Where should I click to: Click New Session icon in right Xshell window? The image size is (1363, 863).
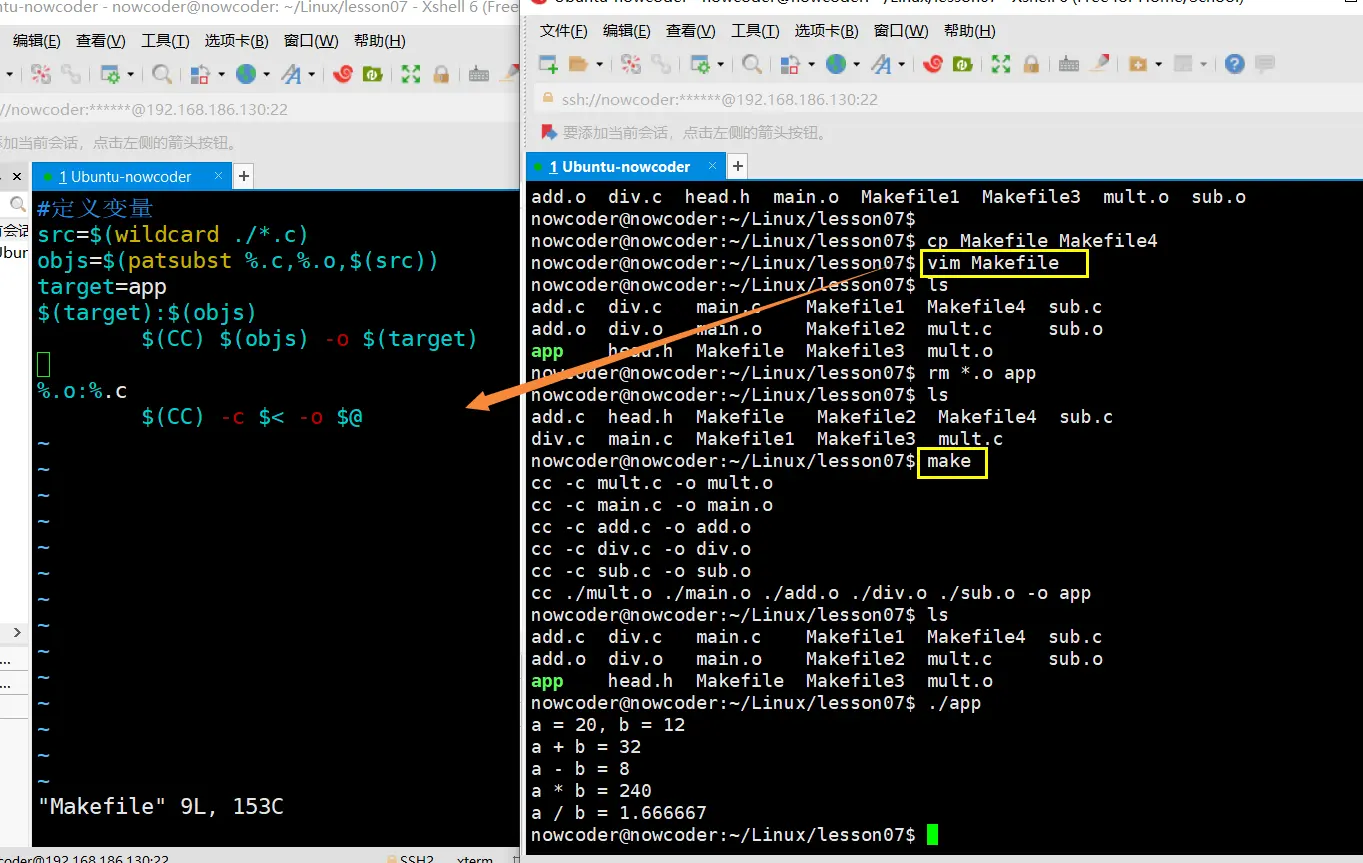point(548,64)
